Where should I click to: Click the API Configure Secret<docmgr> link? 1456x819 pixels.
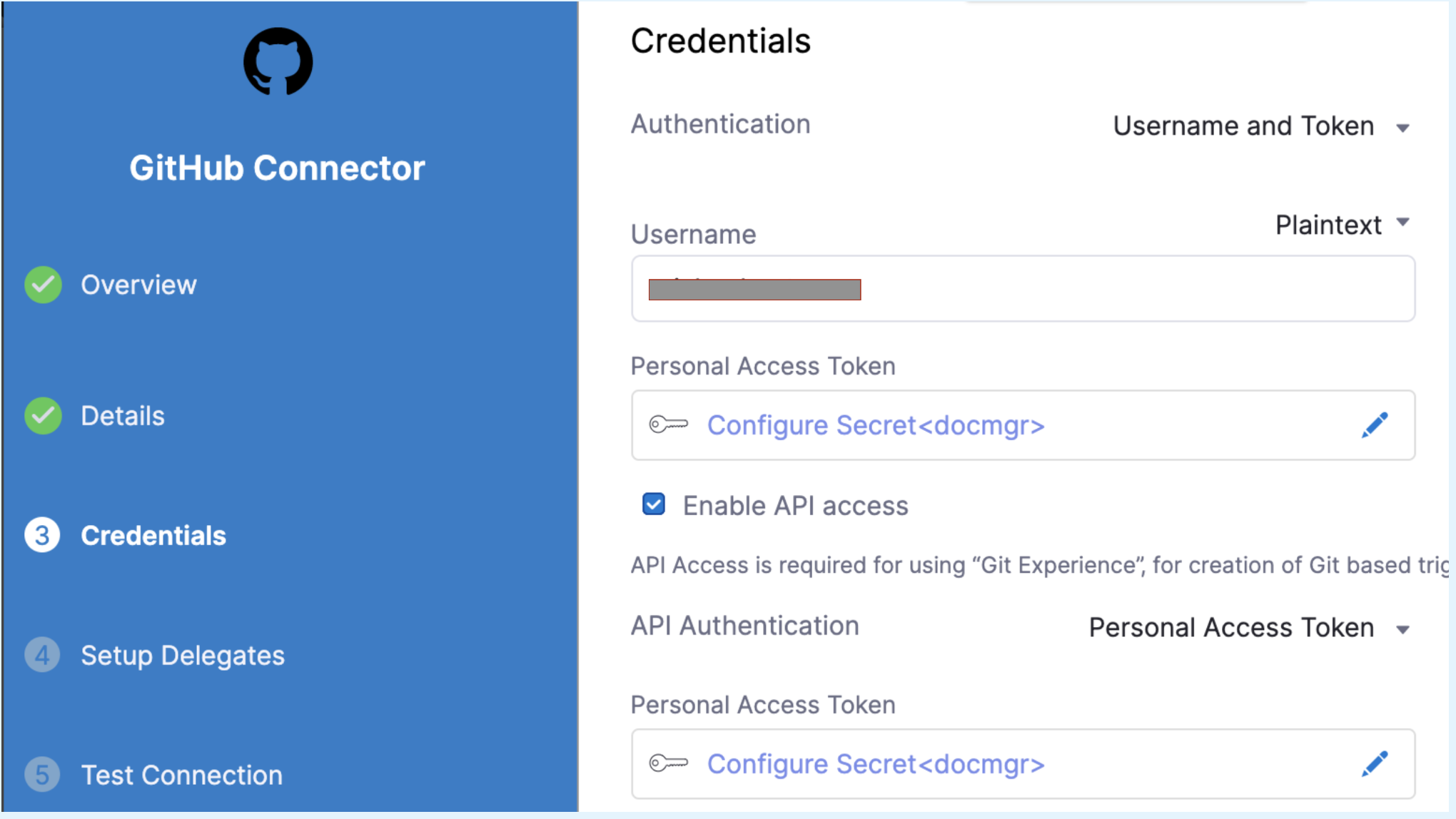click(876, 764)
